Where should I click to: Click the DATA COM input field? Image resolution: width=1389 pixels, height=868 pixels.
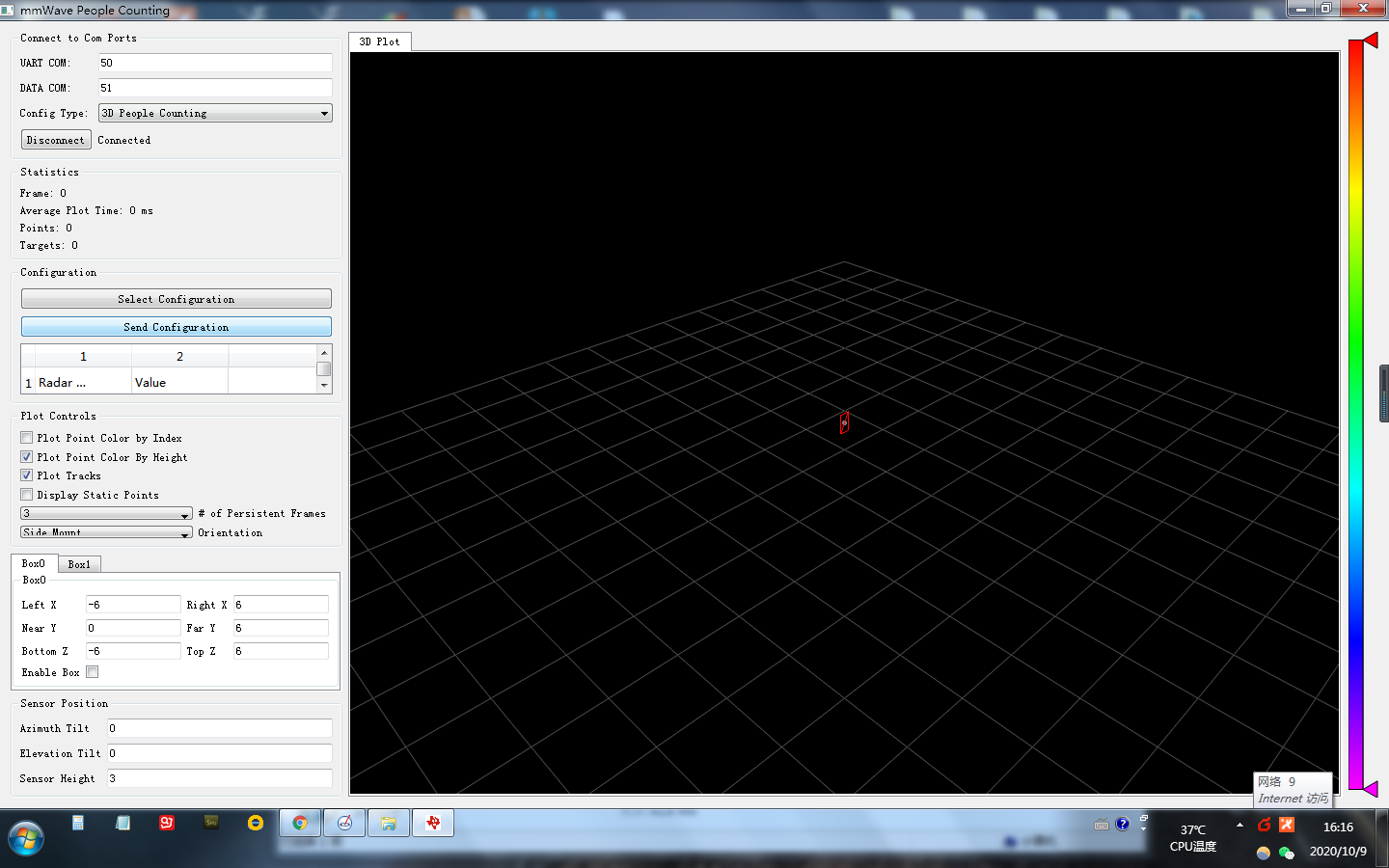pyautogui.click(x=215, y=88)
